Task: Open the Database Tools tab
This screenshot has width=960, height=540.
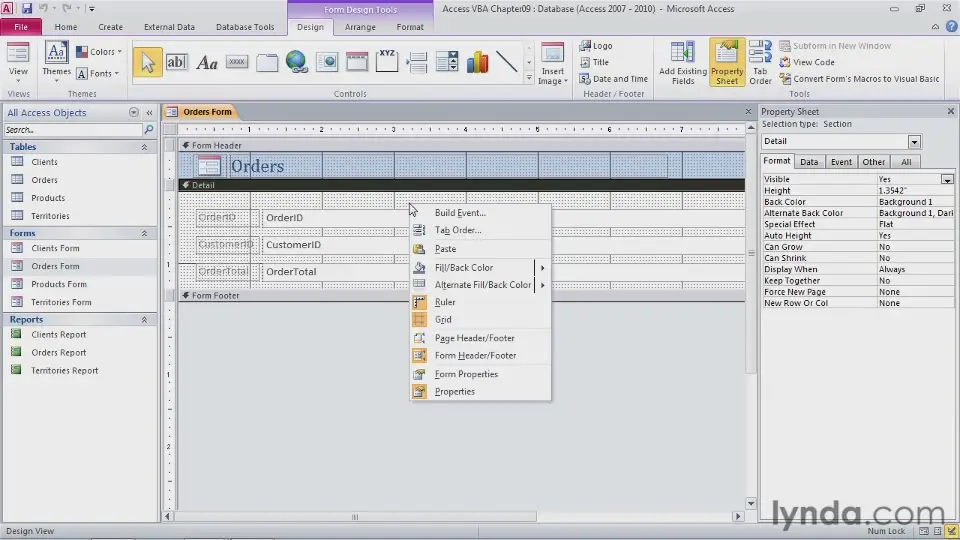Action: (x=245, y=27)
